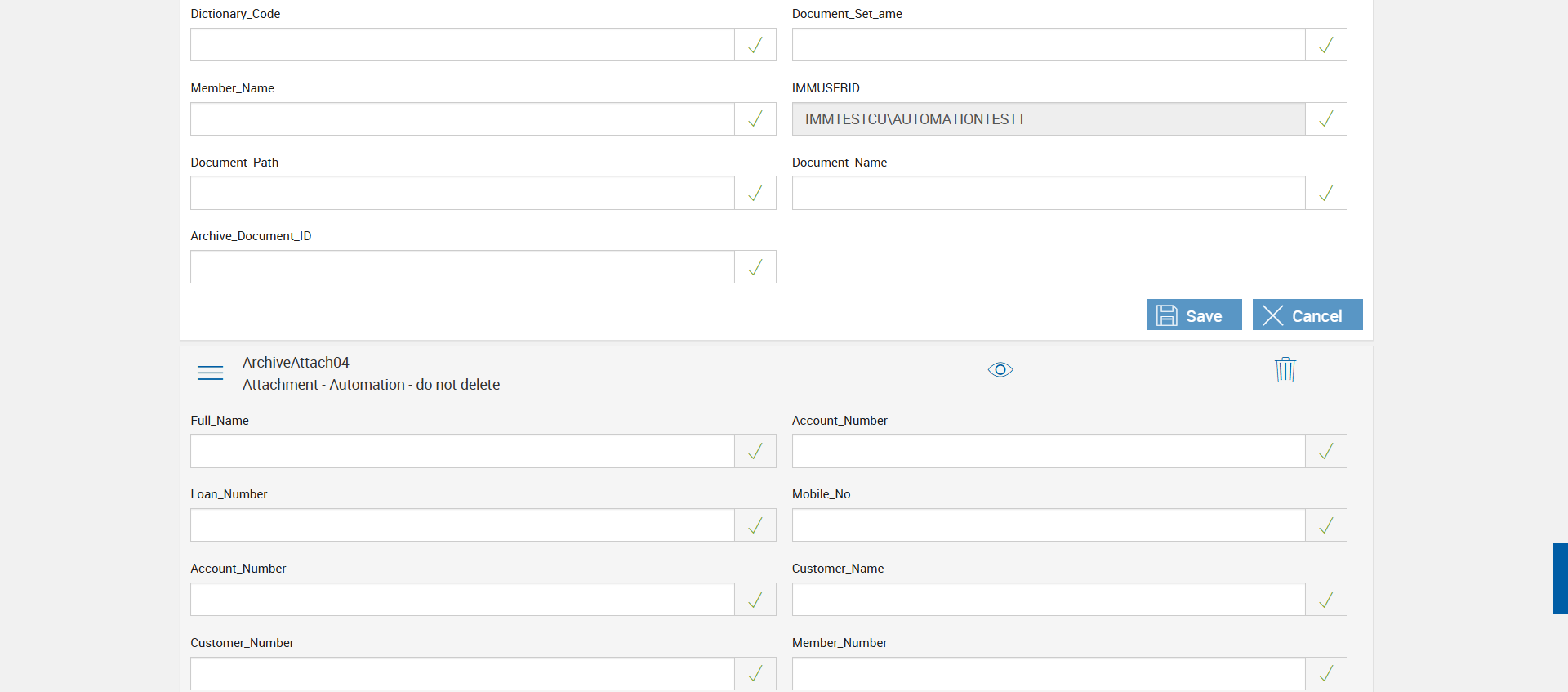Click checkmark icon beside Loan_Number field
Screen dimensions: 1568x692
tap(755, 525)
